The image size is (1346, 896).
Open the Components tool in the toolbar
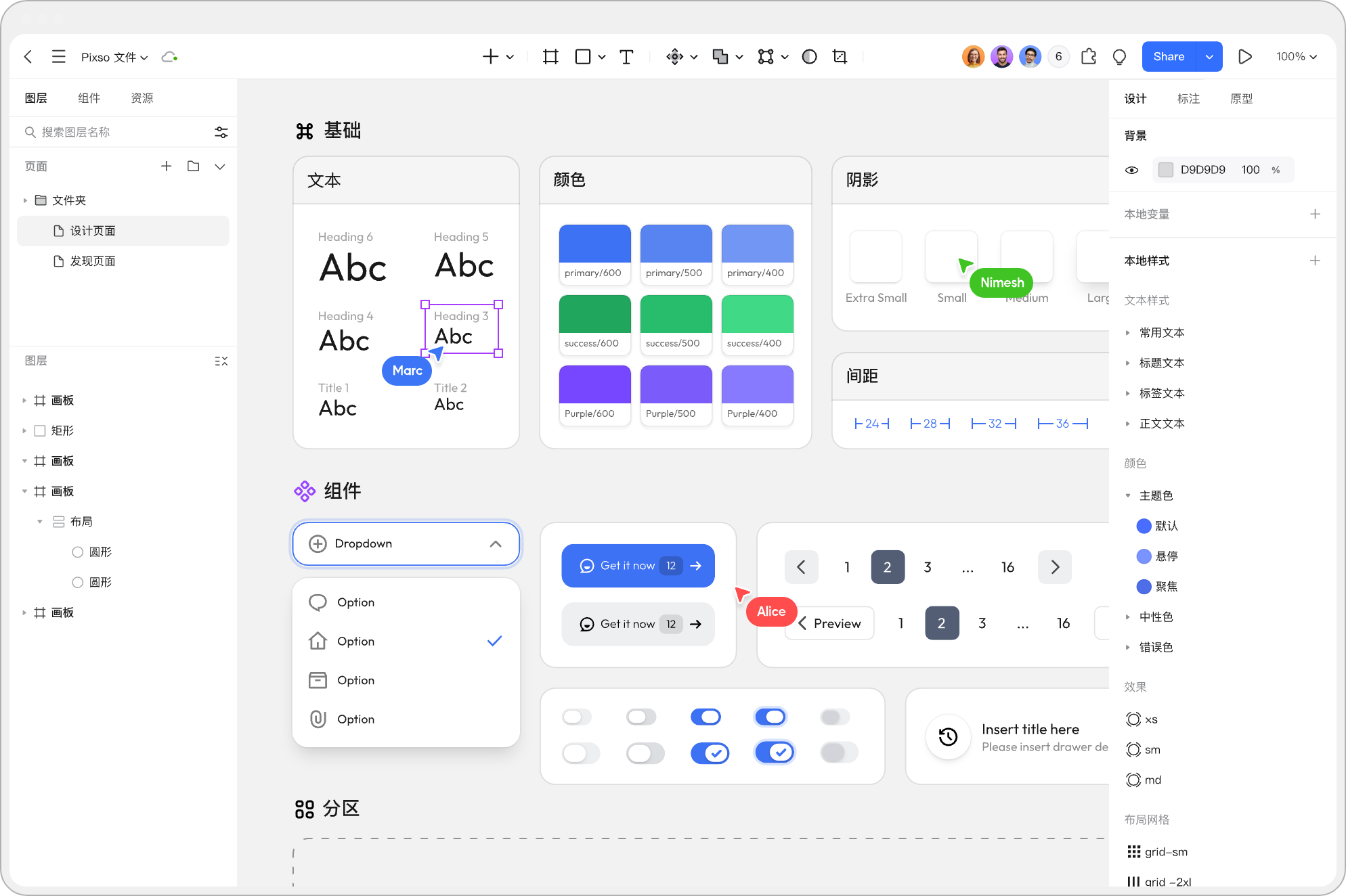(x=767, y=56)
